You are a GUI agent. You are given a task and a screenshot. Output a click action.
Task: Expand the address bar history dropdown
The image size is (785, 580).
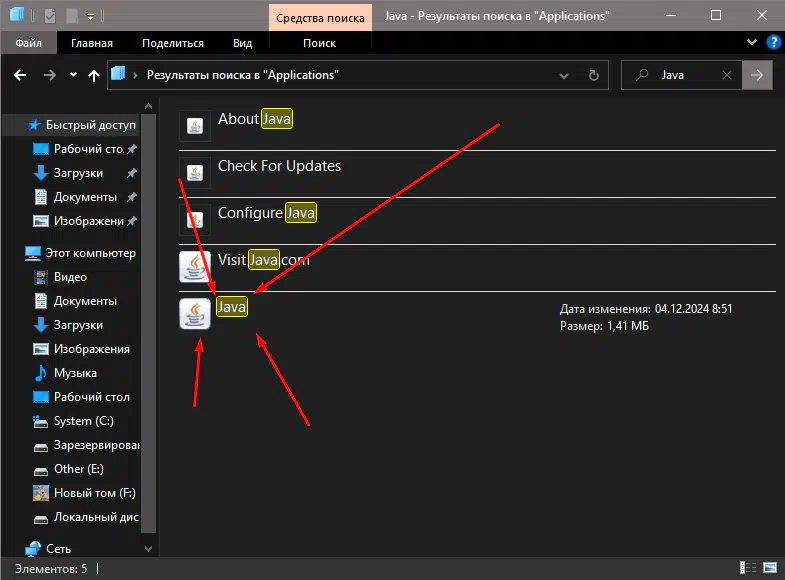click(564, 76)
